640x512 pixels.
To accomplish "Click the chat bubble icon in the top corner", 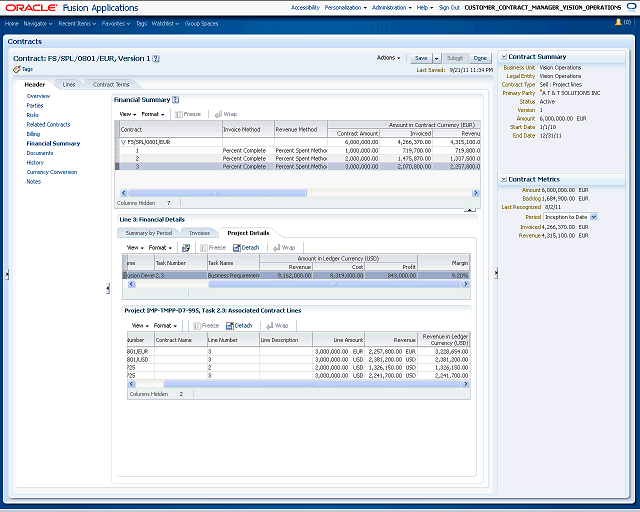I will 631,7.
